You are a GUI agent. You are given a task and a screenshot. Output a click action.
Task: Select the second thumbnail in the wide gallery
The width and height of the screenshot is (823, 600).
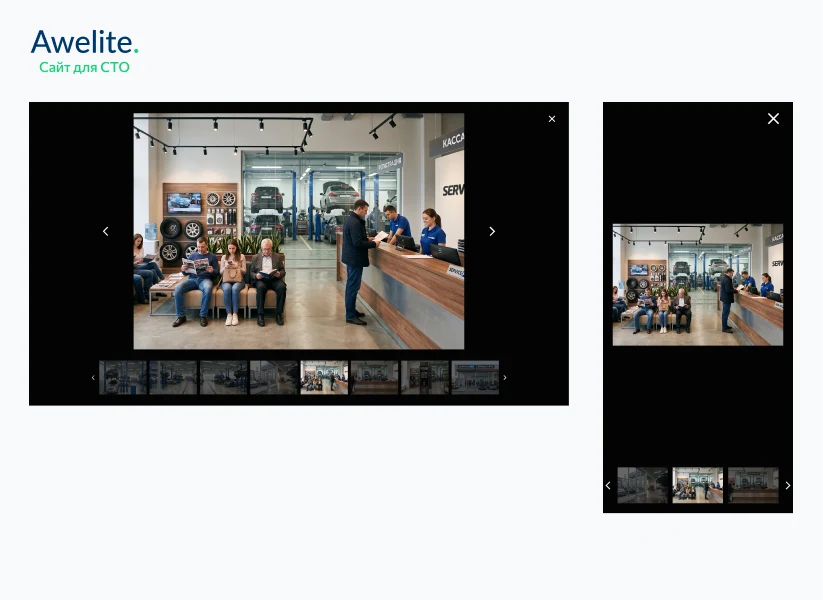[173, 377]
